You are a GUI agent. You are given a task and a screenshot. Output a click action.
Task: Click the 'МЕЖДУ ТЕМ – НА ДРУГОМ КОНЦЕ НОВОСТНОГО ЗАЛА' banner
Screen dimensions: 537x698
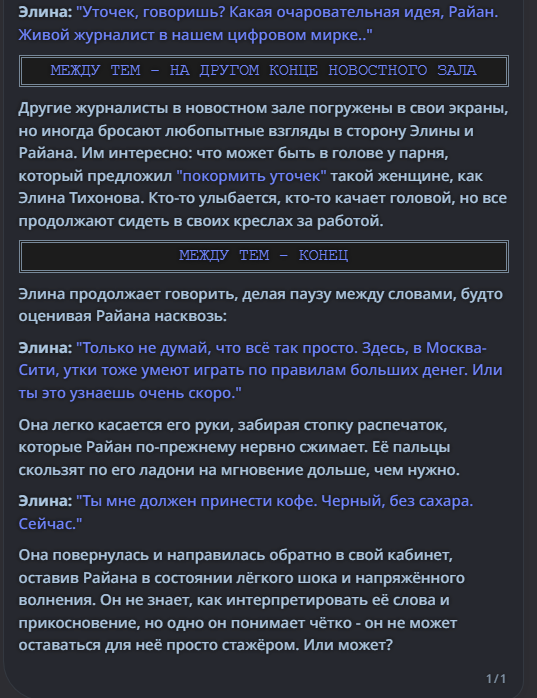(264, 71)
